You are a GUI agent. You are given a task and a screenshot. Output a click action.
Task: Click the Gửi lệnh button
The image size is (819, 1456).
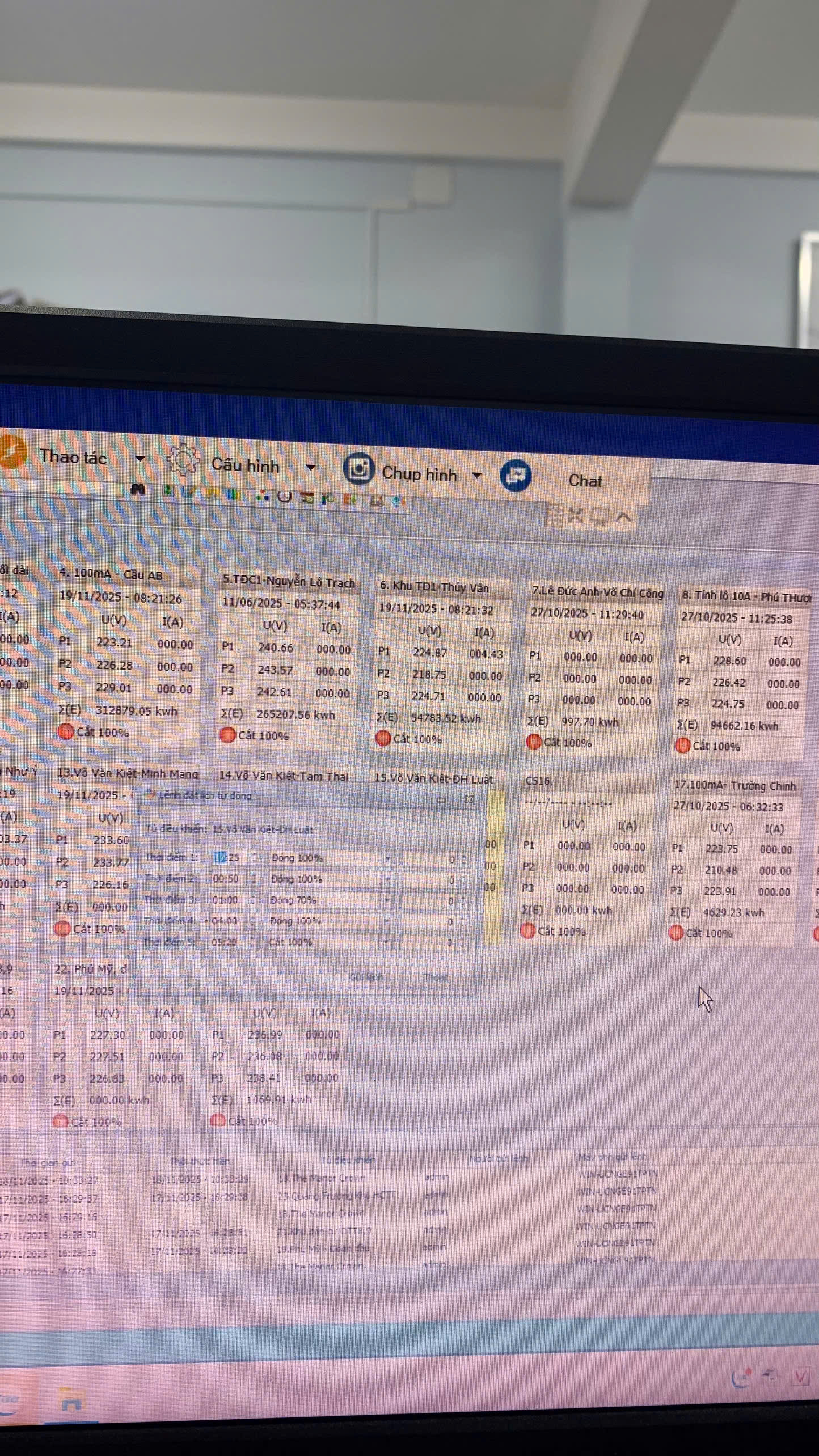click(366, 977)
